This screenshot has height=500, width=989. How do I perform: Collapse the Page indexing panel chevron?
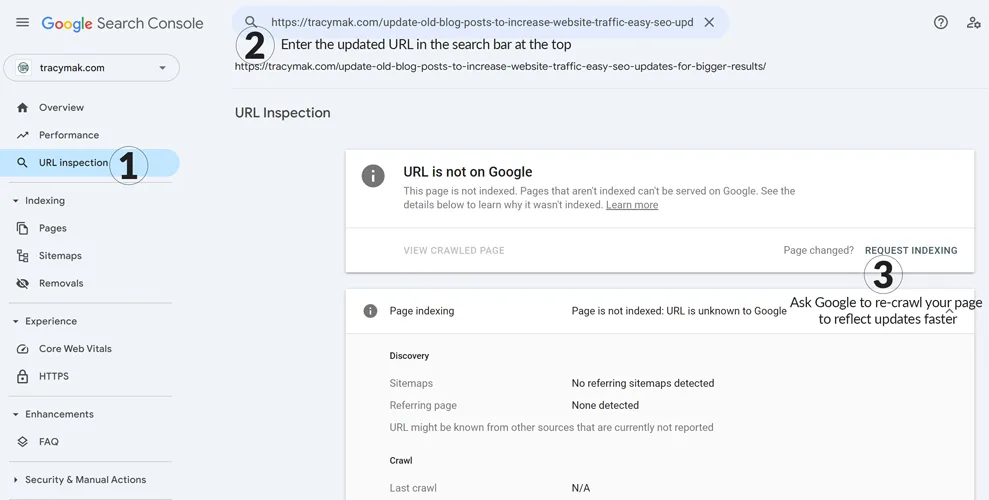click(949, 311)
